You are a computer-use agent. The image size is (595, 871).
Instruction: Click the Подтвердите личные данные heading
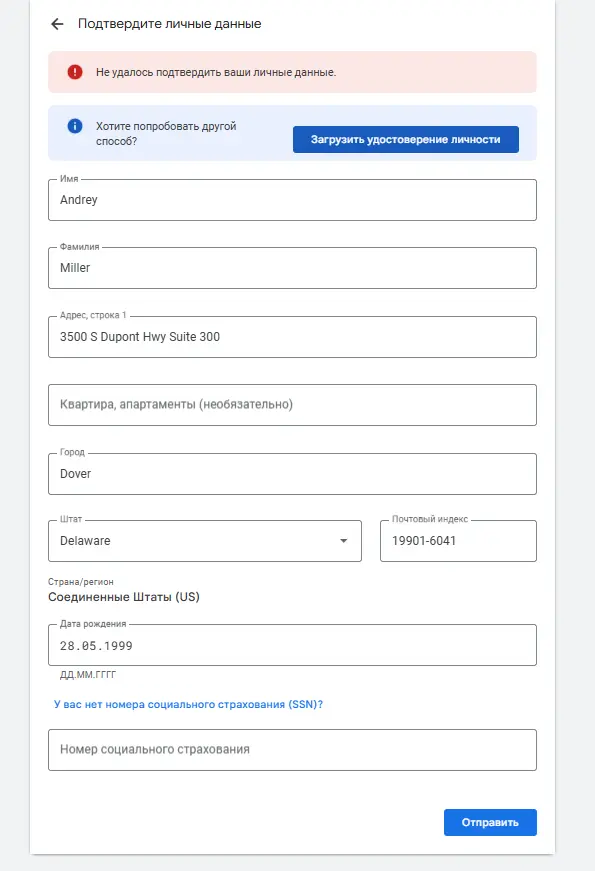coord(169,24)
